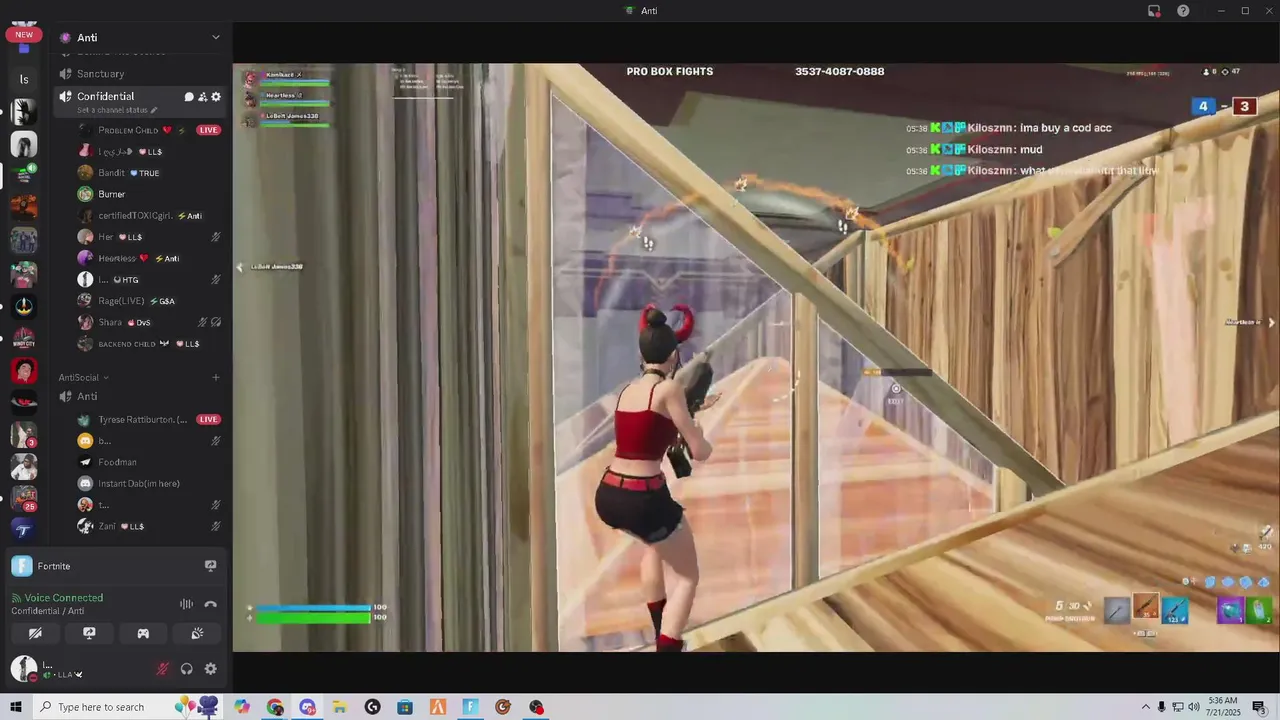
Task: Unmute the microphone
Action: click(162, 669)
